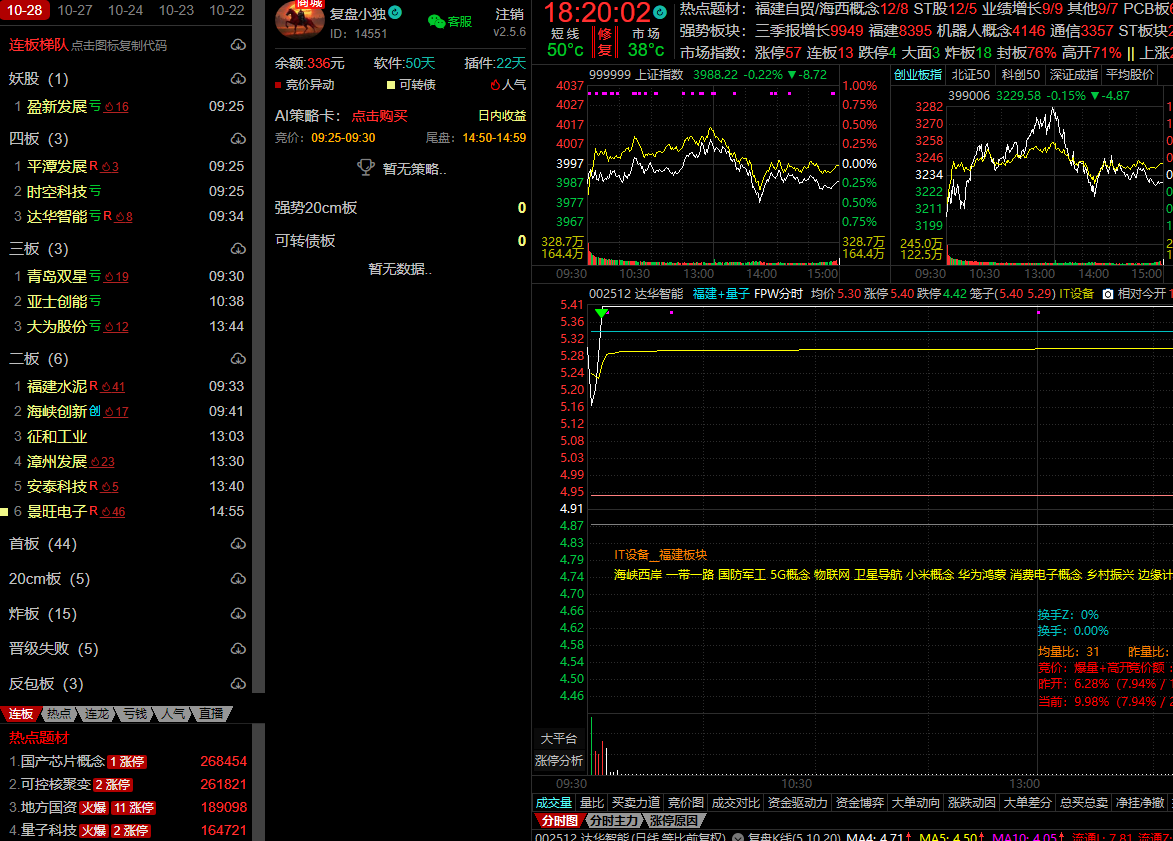Switch to the 热点 tab
The width and height of the screenshot is (1173, 841).
pos(59,714)
